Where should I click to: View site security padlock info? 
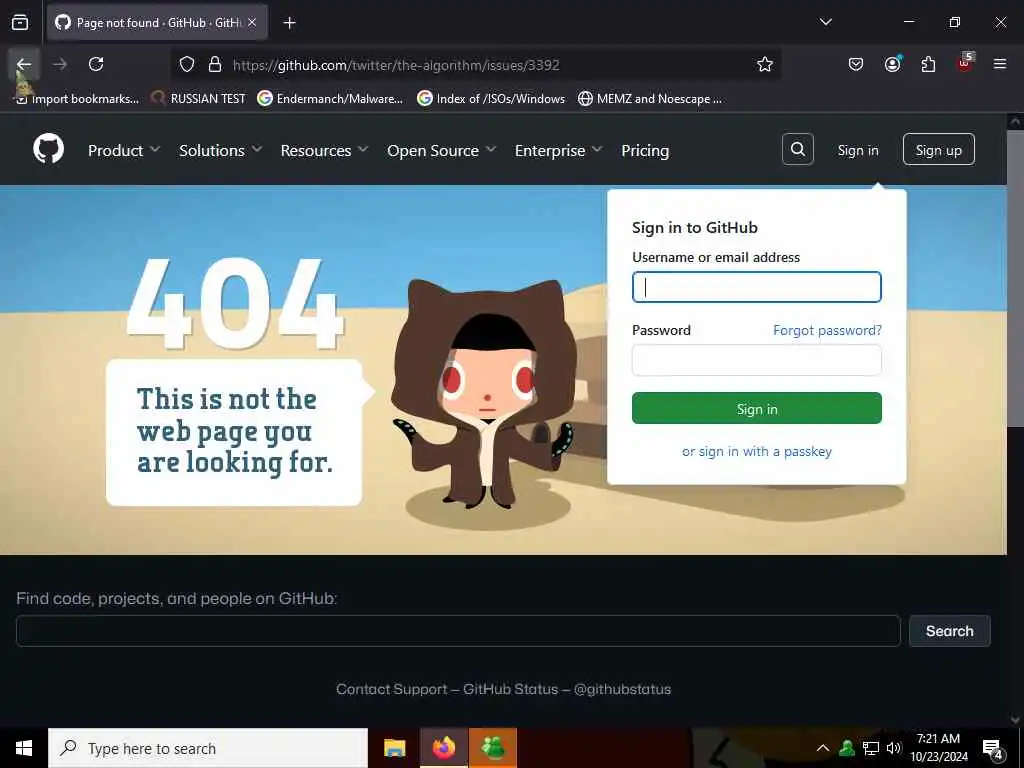coord(215,65)
